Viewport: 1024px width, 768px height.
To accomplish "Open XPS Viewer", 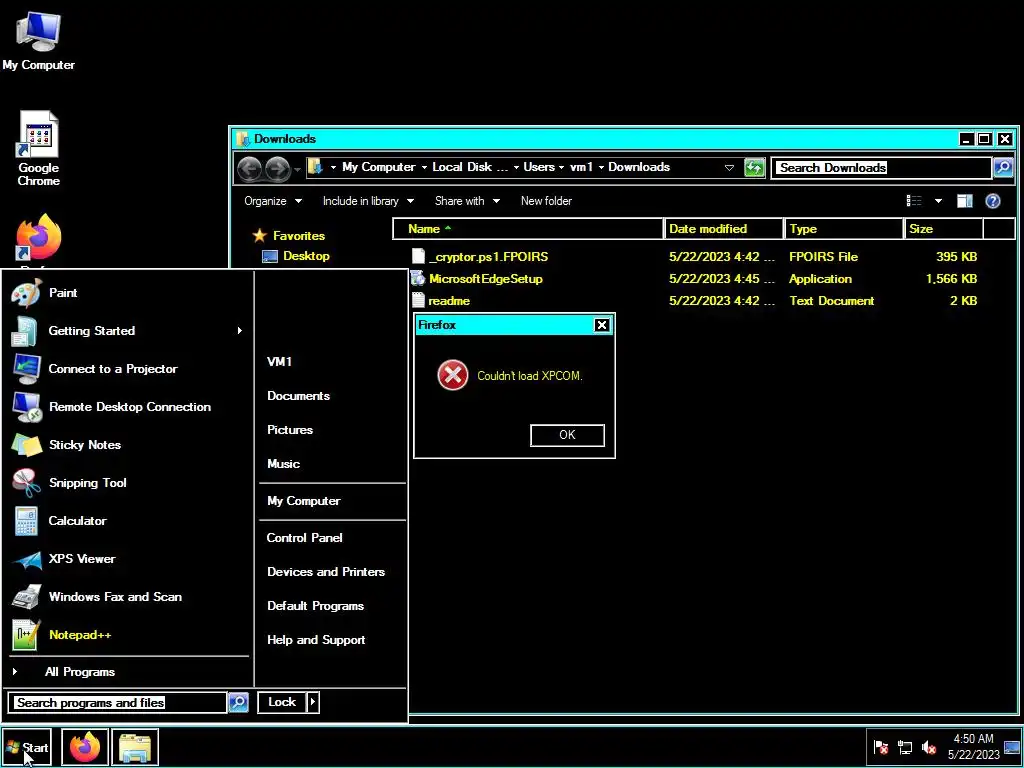I will pyautogui.click(x=129, y=558).
